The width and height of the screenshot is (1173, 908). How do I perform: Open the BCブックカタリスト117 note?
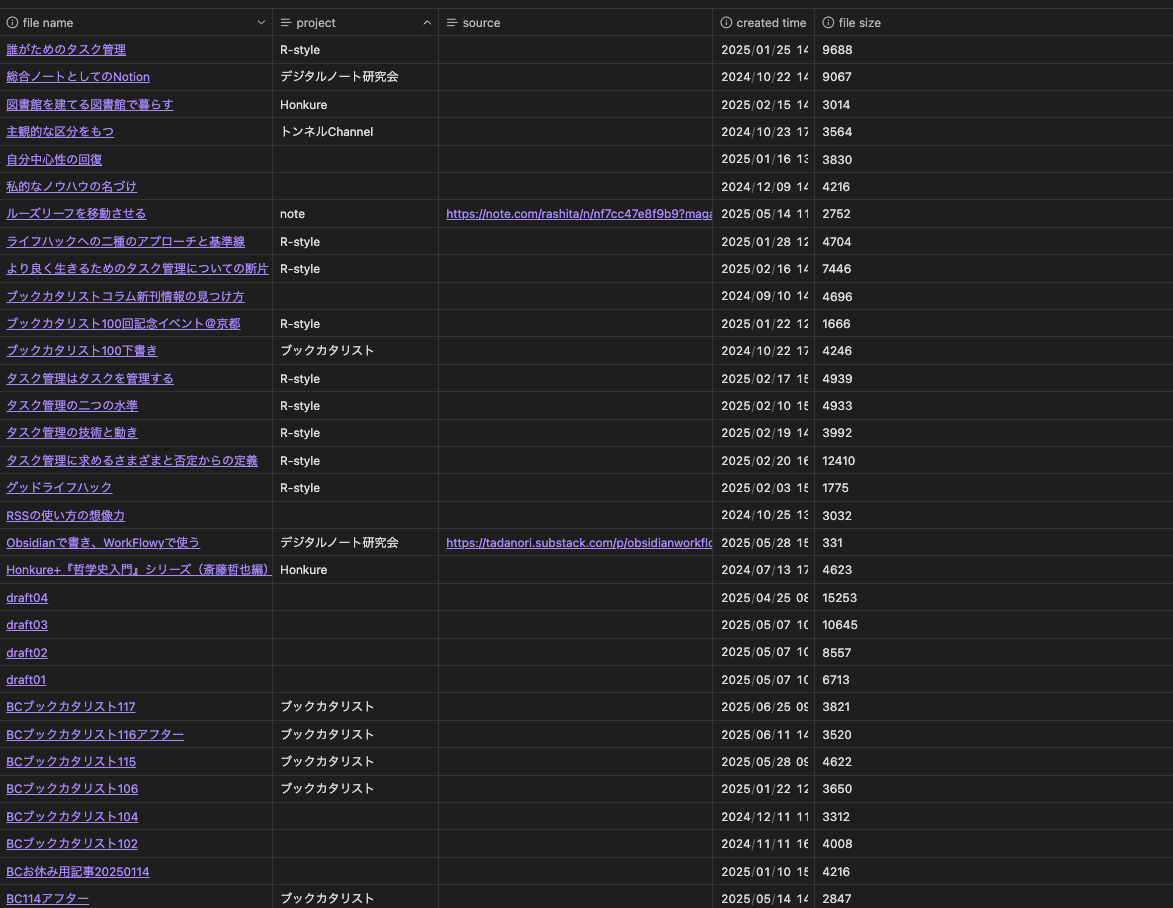tap(71, 707)
